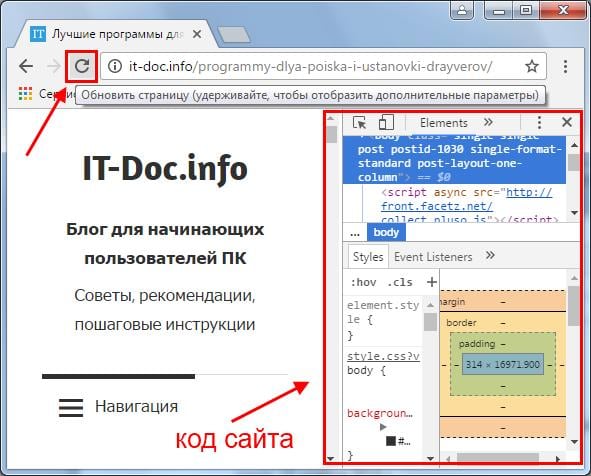Screen dimensions: 591x476
Task: Add a new style rule with plus
Action: point(432,282)
